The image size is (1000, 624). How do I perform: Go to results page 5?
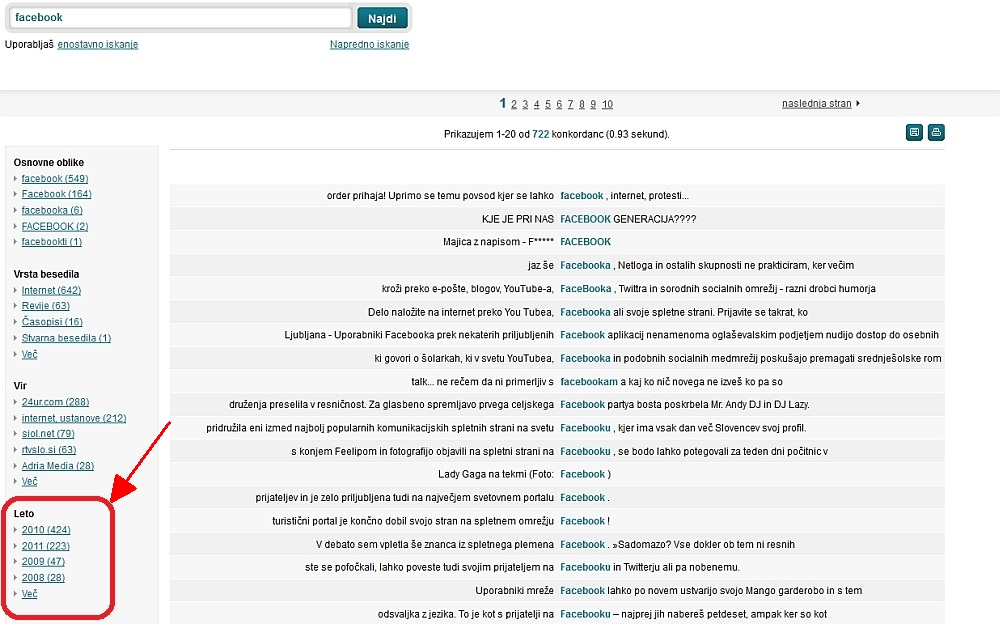[x=548, y=104]
